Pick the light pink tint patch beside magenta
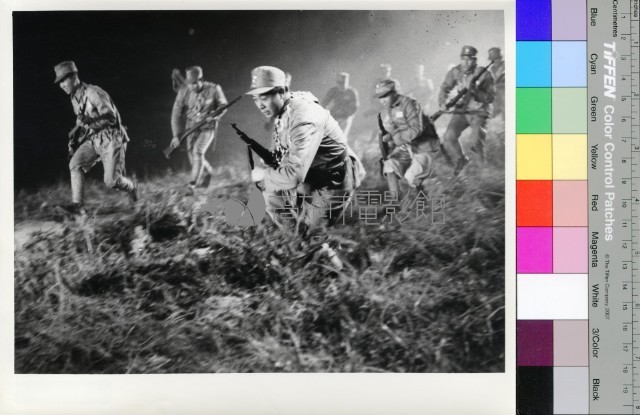 pyautogui.click(x=569, y=250)
